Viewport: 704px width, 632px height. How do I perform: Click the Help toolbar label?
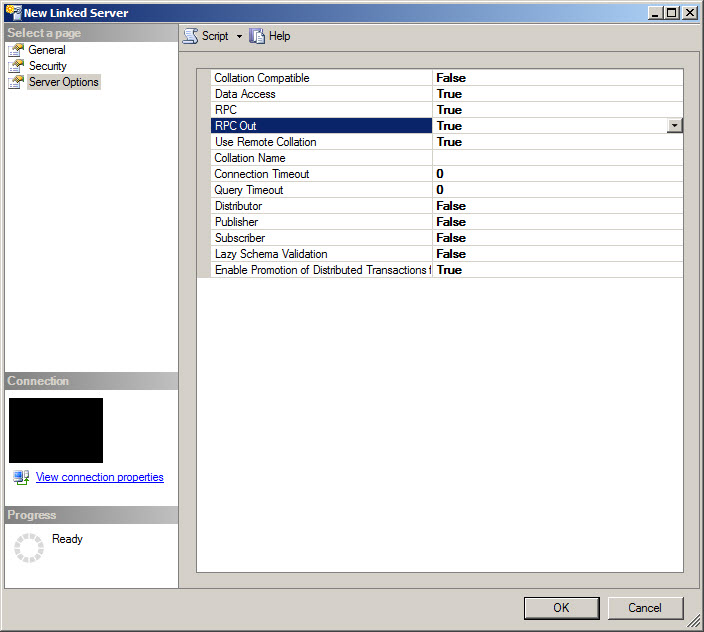coord(279,36)
